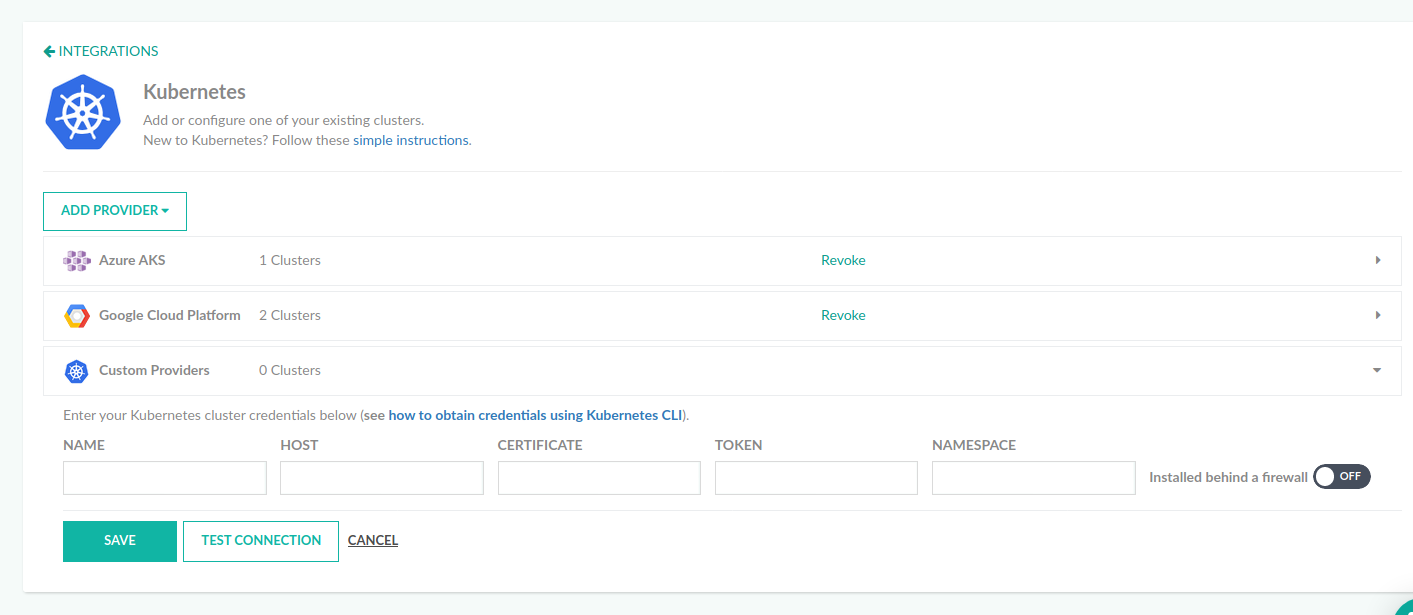
Task: Select the Token input box
Action: point(816,478)
